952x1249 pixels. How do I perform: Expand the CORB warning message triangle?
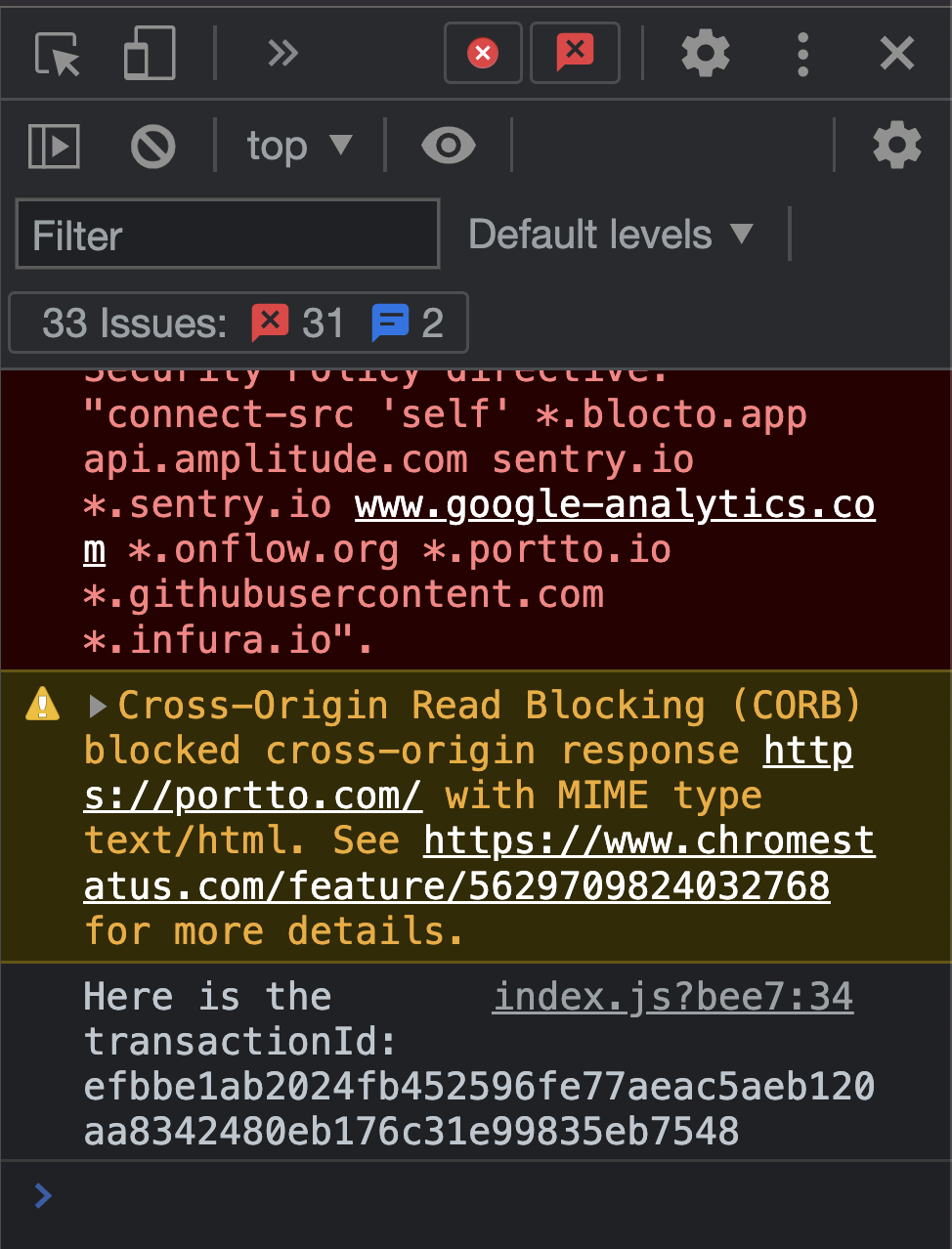click(97, 706)
